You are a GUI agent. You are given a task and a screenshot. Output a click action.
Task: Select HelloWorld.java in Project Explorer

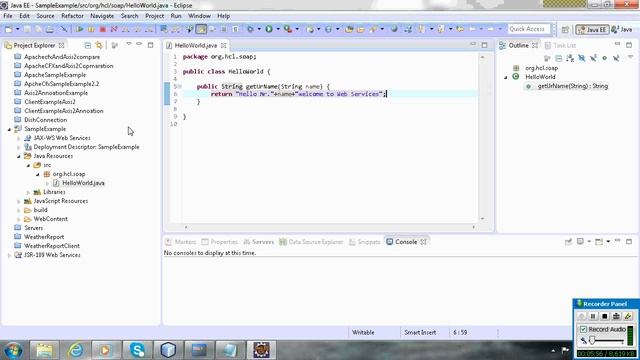pyautogui.click(x=83, y=183)
